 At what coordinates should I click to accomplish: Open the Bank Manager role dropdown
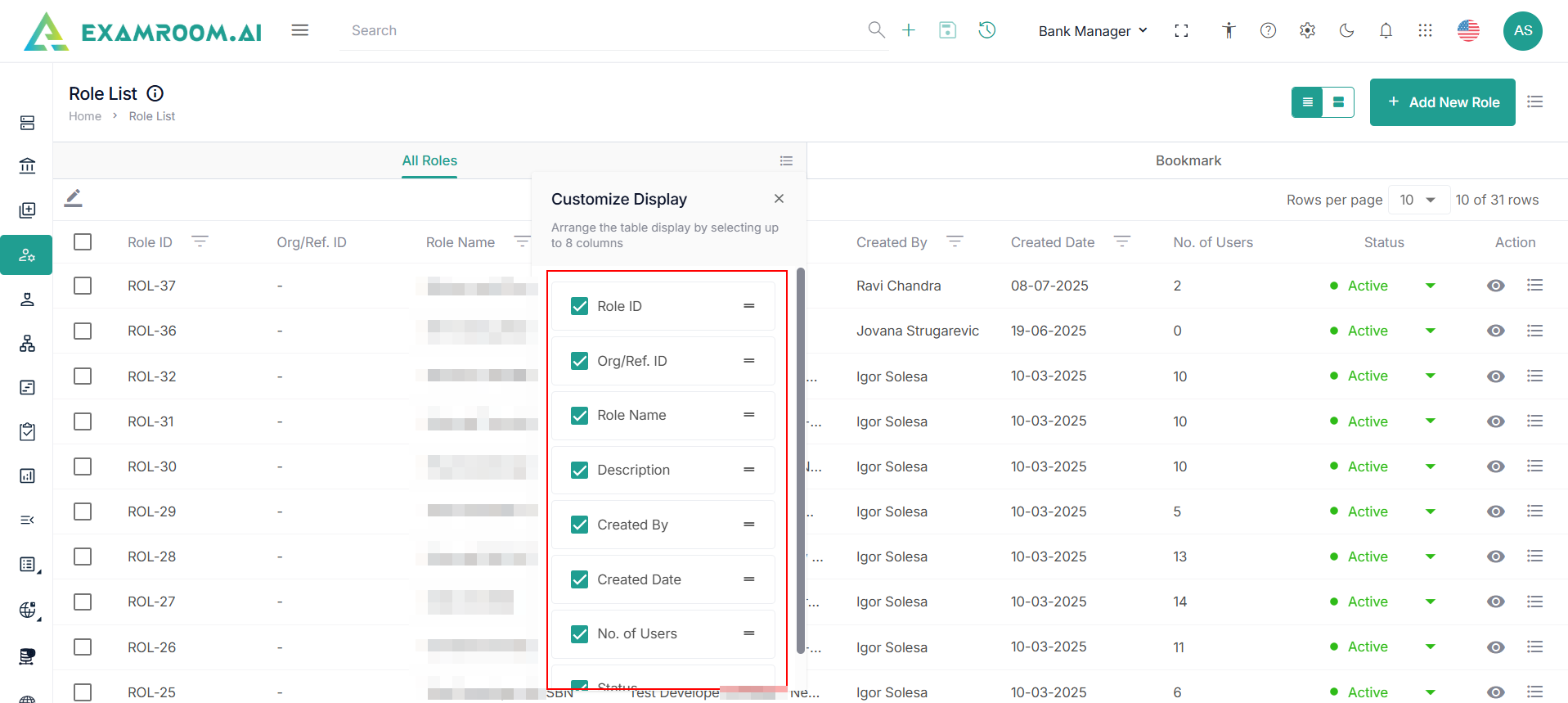pos(1093,31)
